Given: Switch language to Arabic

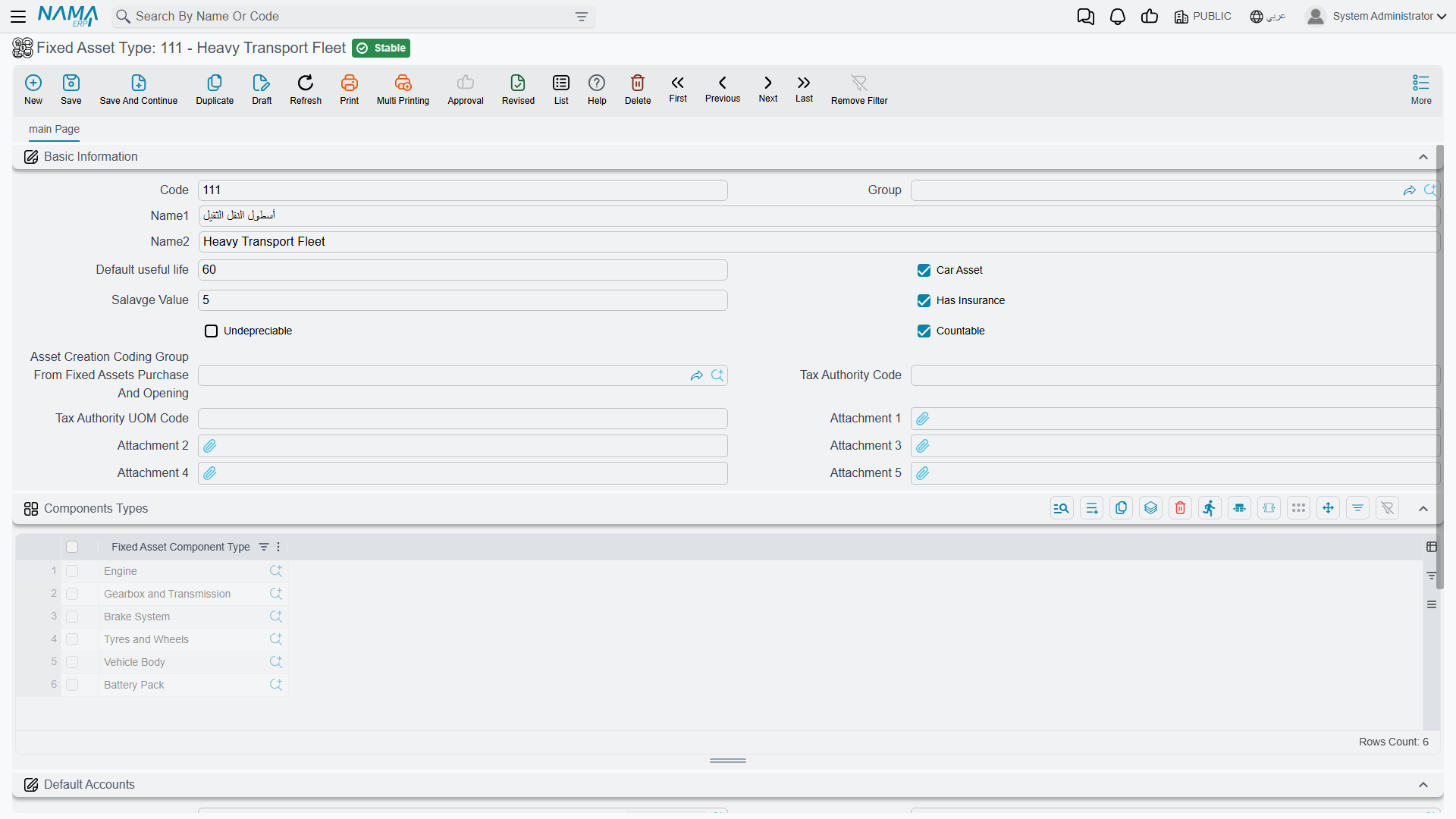Looking at the screenshot, I should [1267, 17].
